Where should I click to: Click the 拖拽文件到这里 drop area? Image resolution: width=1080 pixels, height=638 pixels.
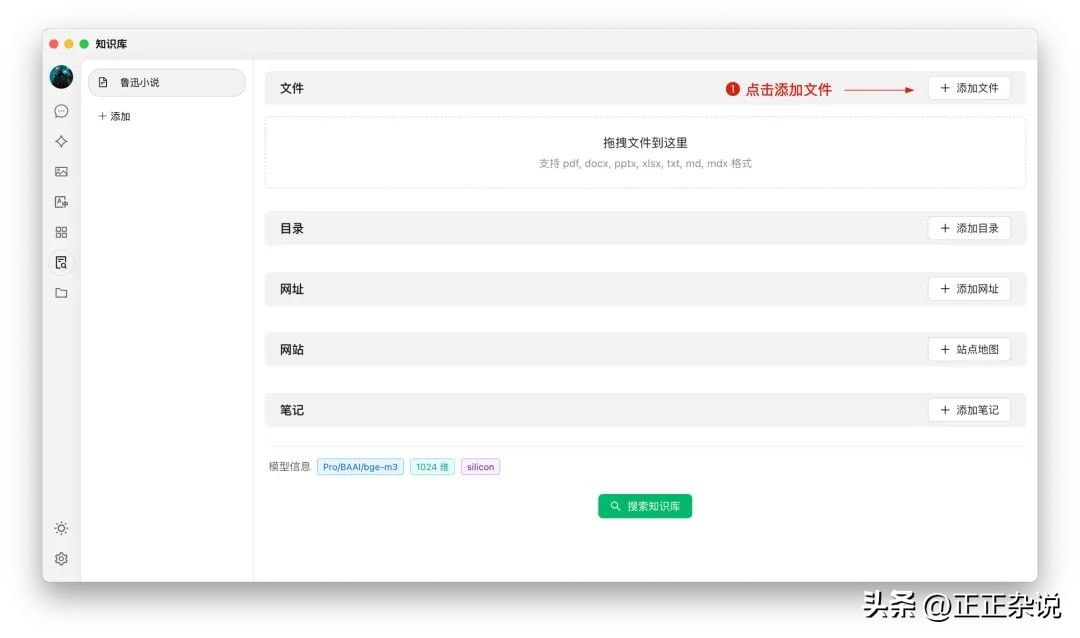click(x=645, y=152)
